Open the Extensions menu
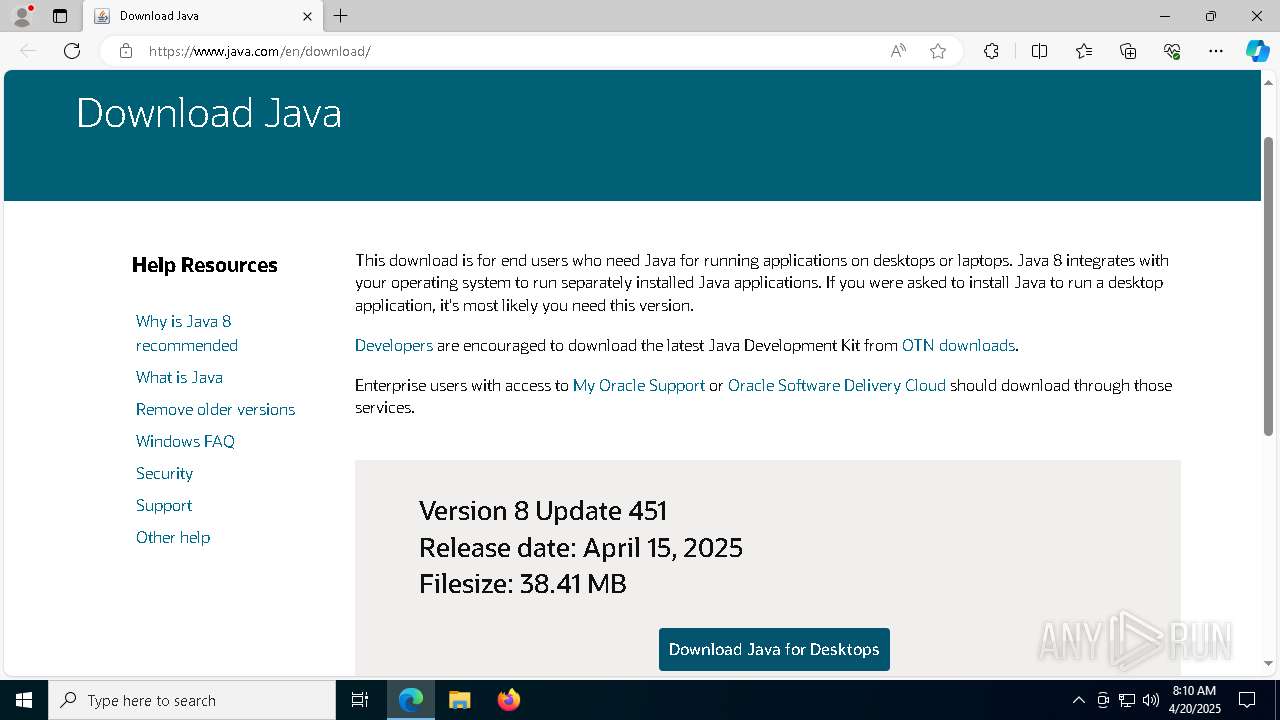Image resolution: width=1280 pixels, height=720 pixels. click(x=991, y=51)
